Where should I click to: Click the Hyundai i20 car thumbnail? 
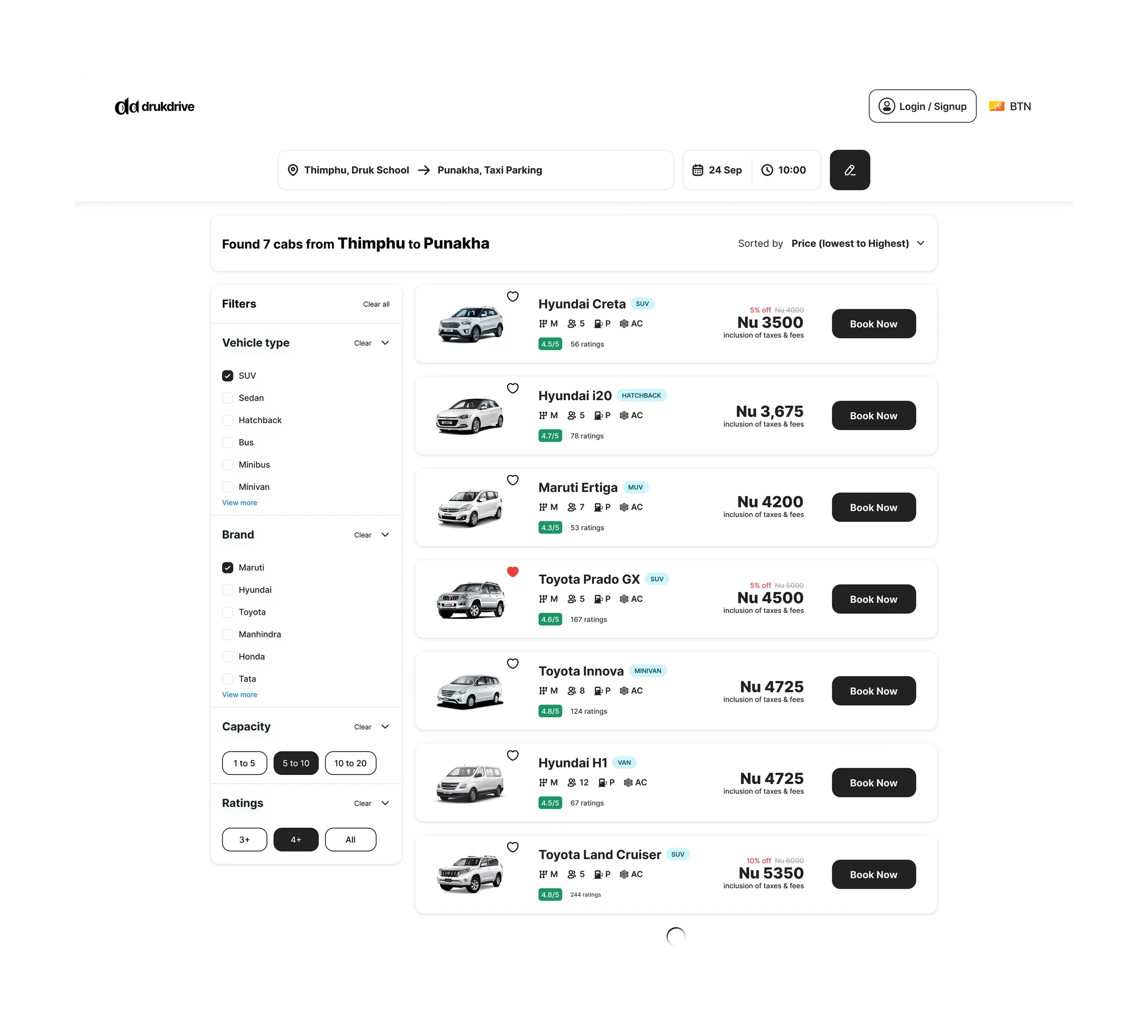[x=470, y=415]
